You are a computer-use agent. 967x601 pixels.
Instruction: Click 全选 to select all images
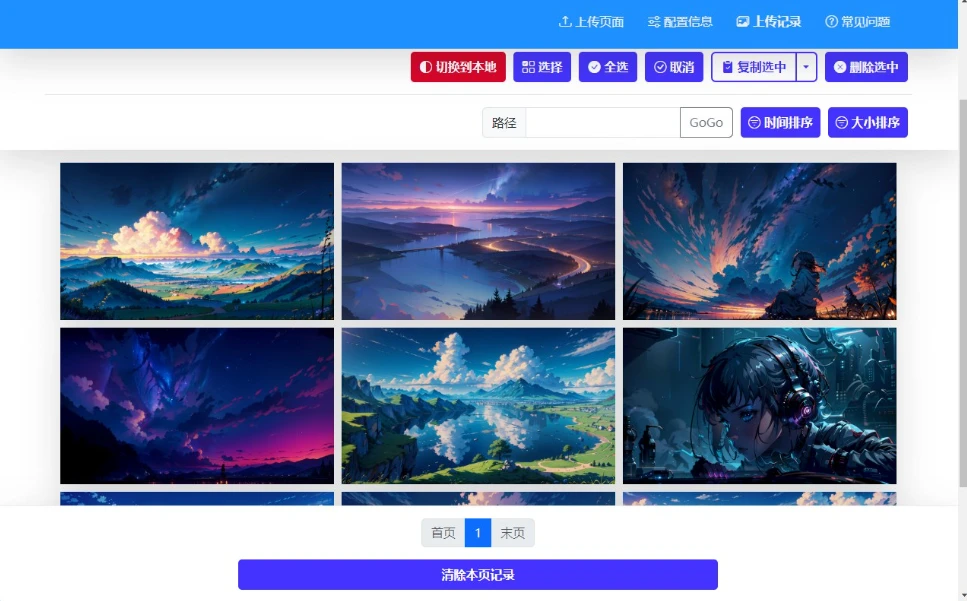(608, 67)
